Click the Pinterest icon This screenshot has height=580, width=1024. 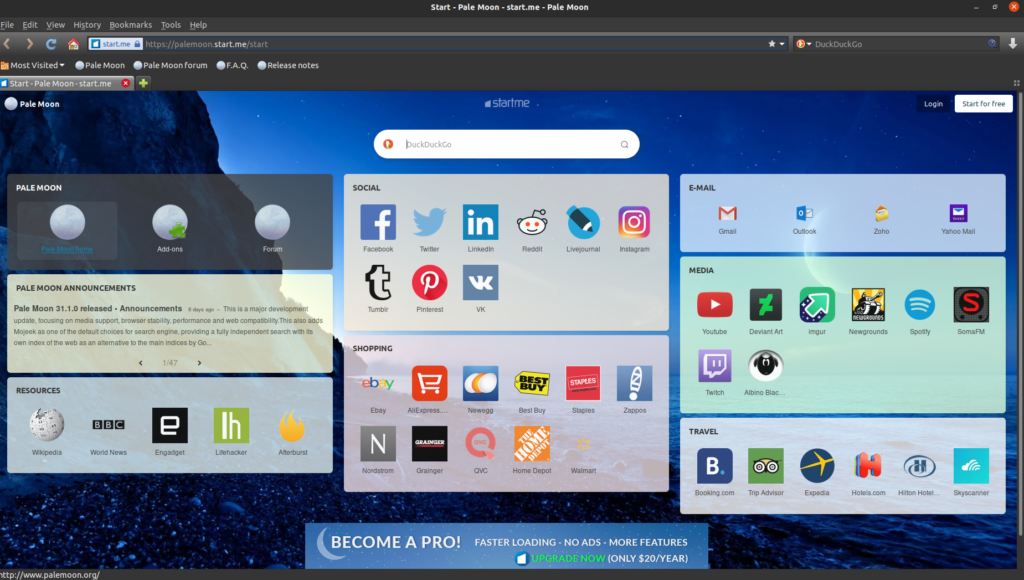click(429, 283)
